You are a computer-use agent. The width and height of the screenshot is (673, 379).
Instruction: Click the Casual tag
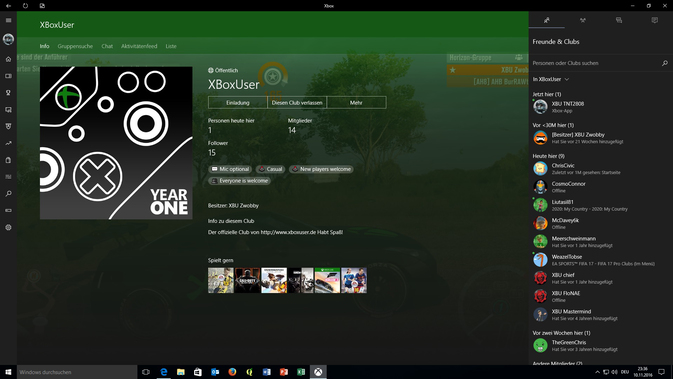pyautogui.click(x=270, y=169)
